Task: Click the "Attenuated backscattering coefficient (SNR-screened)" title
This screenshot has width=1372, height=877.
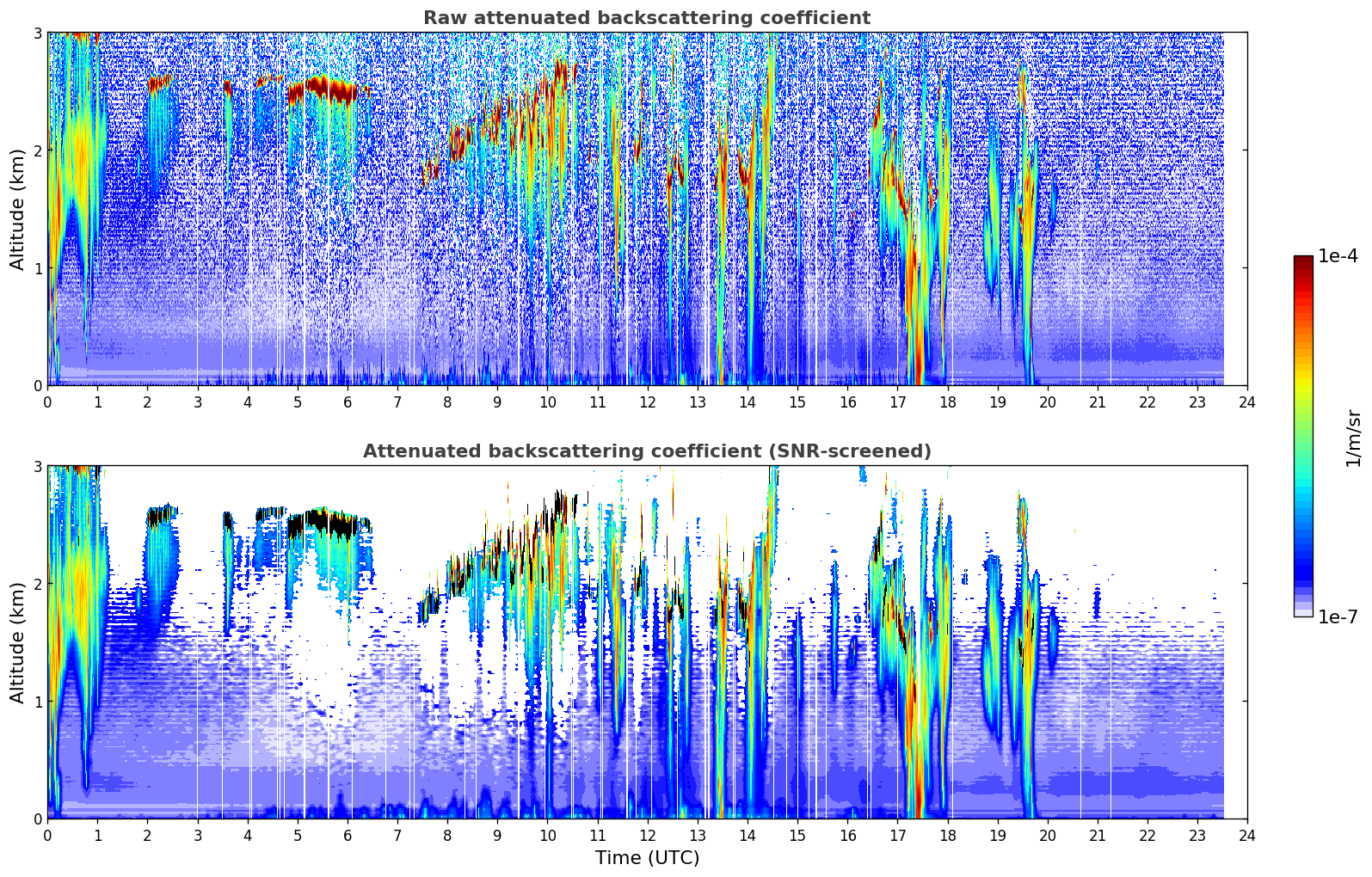Action: pyautogui.click(x=647, y=451)
